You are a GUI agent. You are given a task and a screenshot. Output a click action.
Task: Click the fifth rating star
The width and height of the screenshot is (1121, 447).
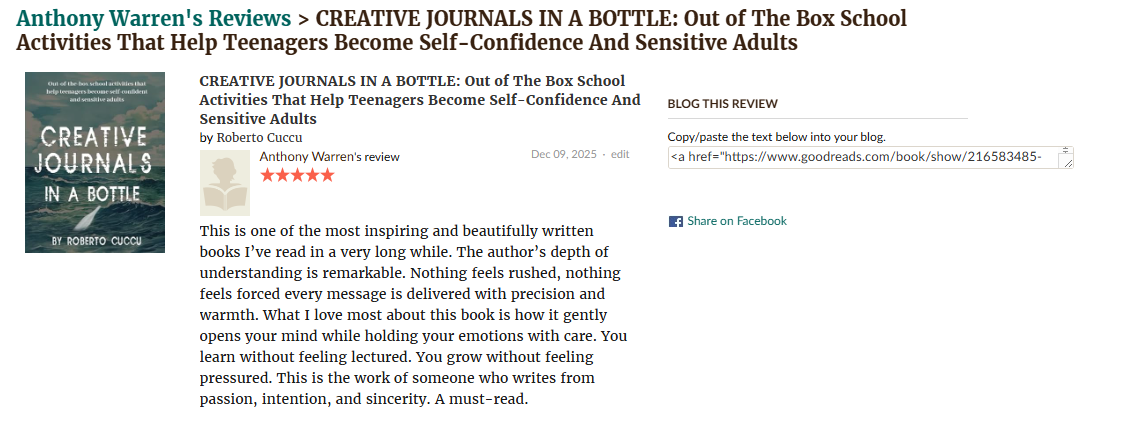327,175
